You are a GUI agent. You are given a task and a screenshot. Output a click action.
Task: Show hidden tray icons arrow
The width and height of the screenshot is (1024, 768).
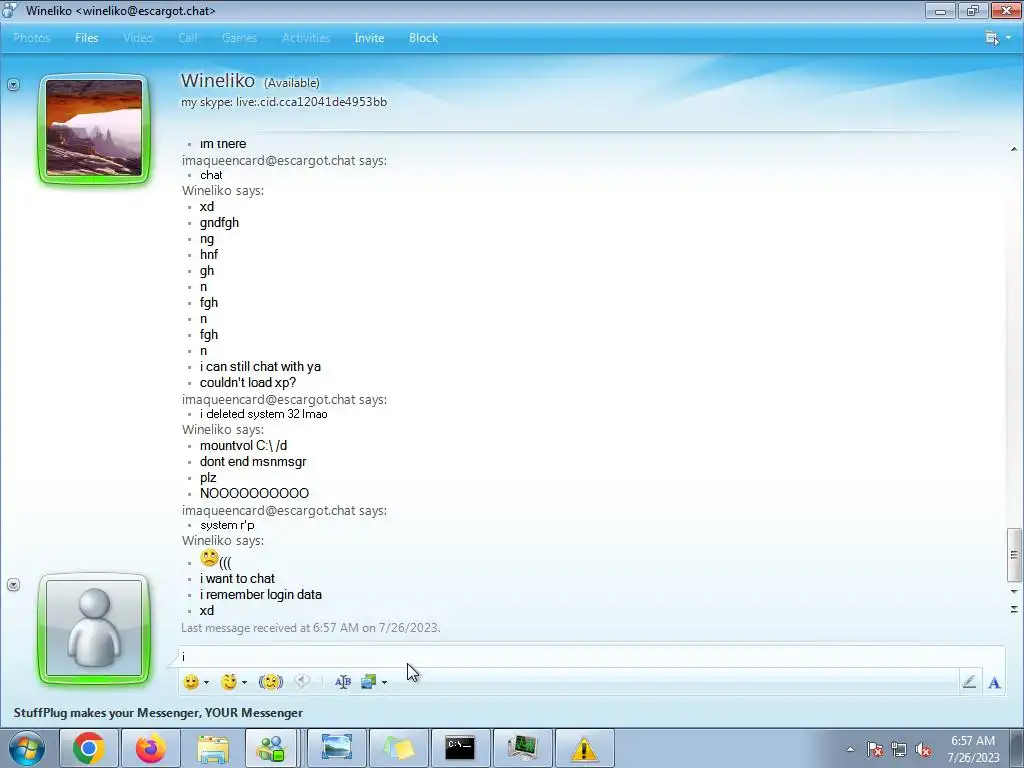point(850,749)
